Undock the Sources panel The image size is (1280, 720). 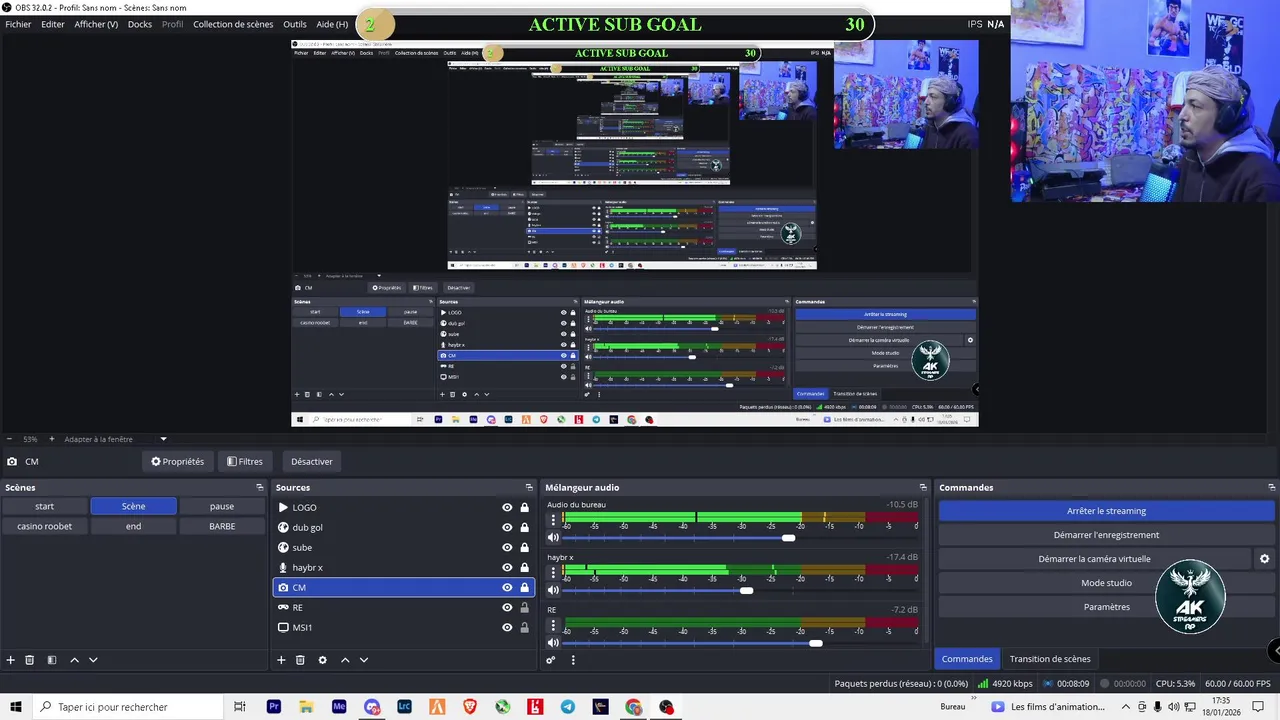pos(529,488)
